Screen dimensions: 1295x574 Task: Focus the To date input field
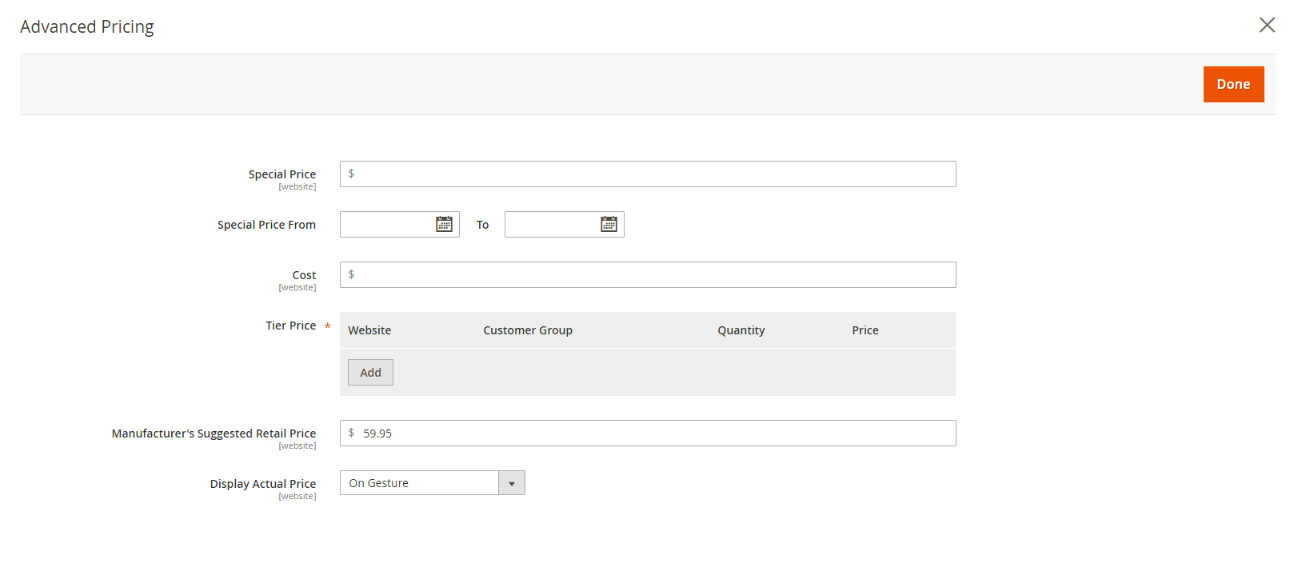[564, 224]
